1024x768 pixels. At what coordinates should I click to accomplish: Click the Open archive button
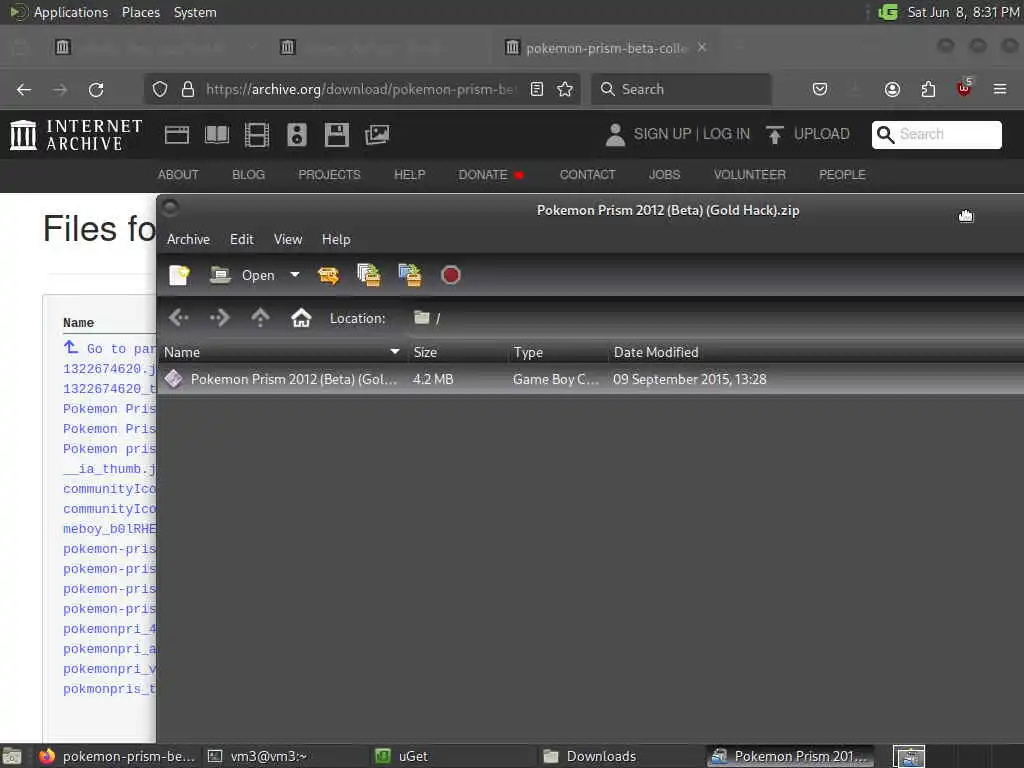[242, 275]
